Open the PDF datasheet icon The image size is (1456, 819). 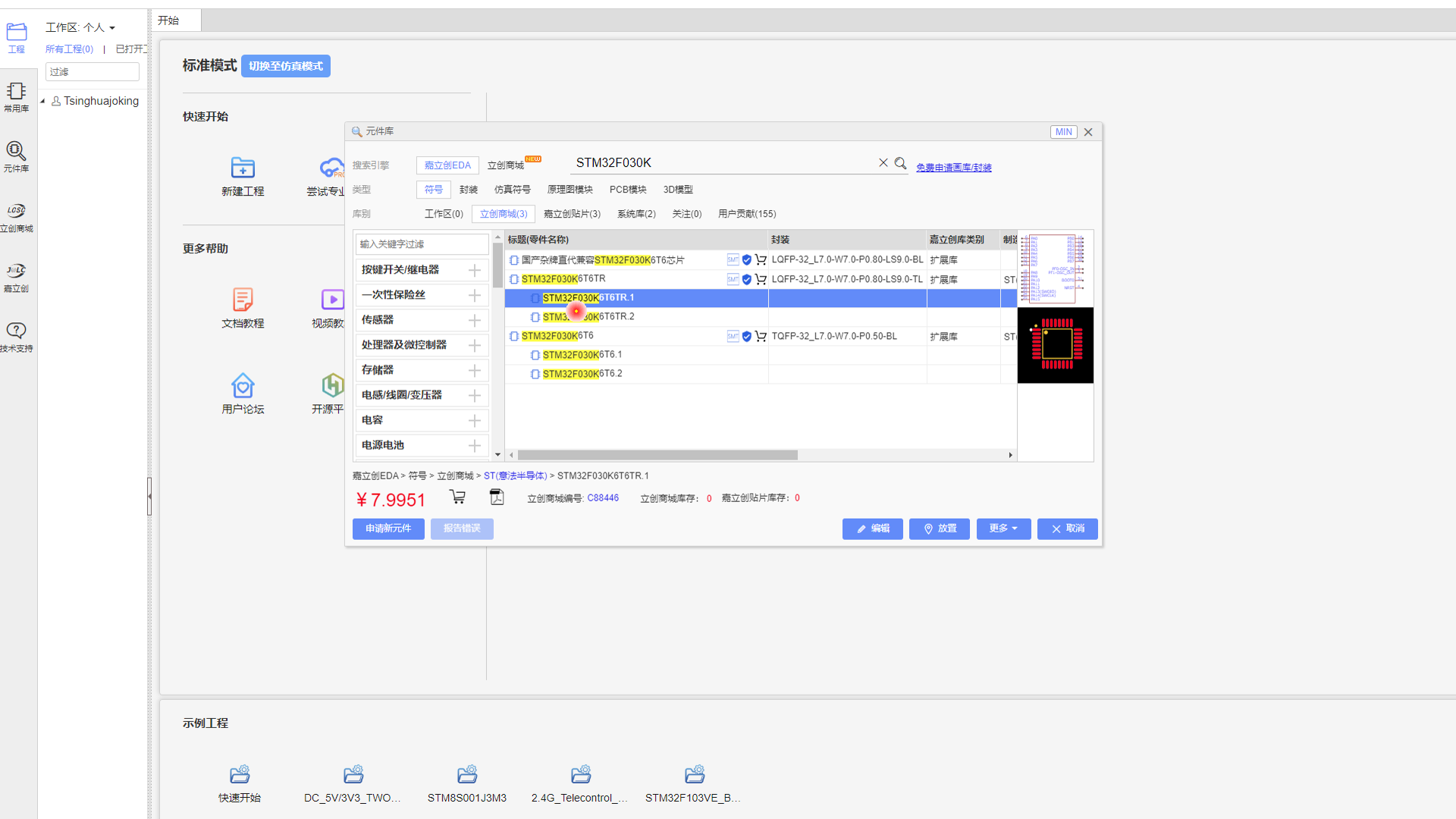(497, 497)
